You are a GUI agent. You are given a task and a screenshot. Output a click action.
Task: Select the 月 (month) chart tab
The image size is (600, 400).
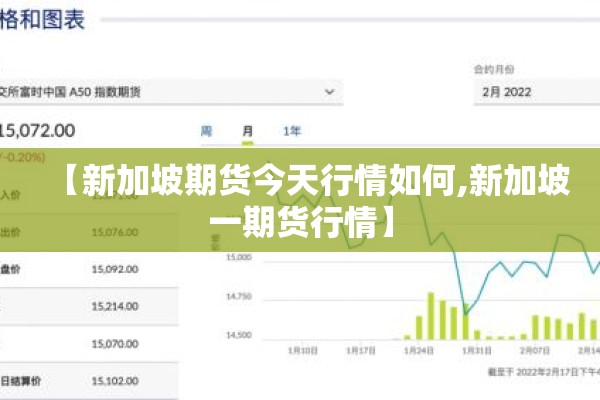tap(248, 131)
